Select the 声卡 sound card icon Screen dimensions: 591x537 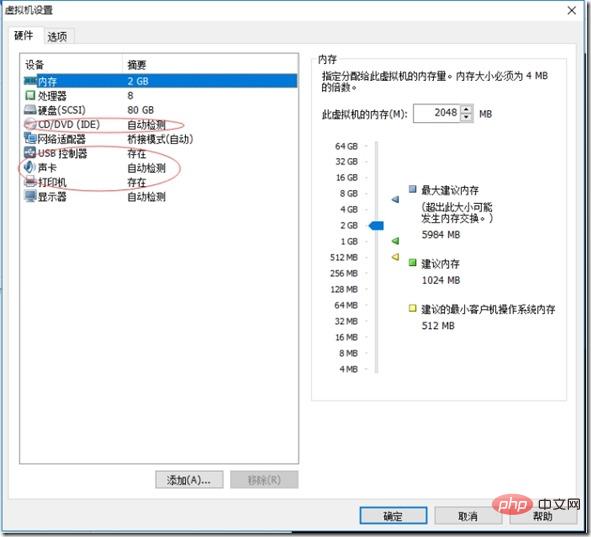pos(30,167)
